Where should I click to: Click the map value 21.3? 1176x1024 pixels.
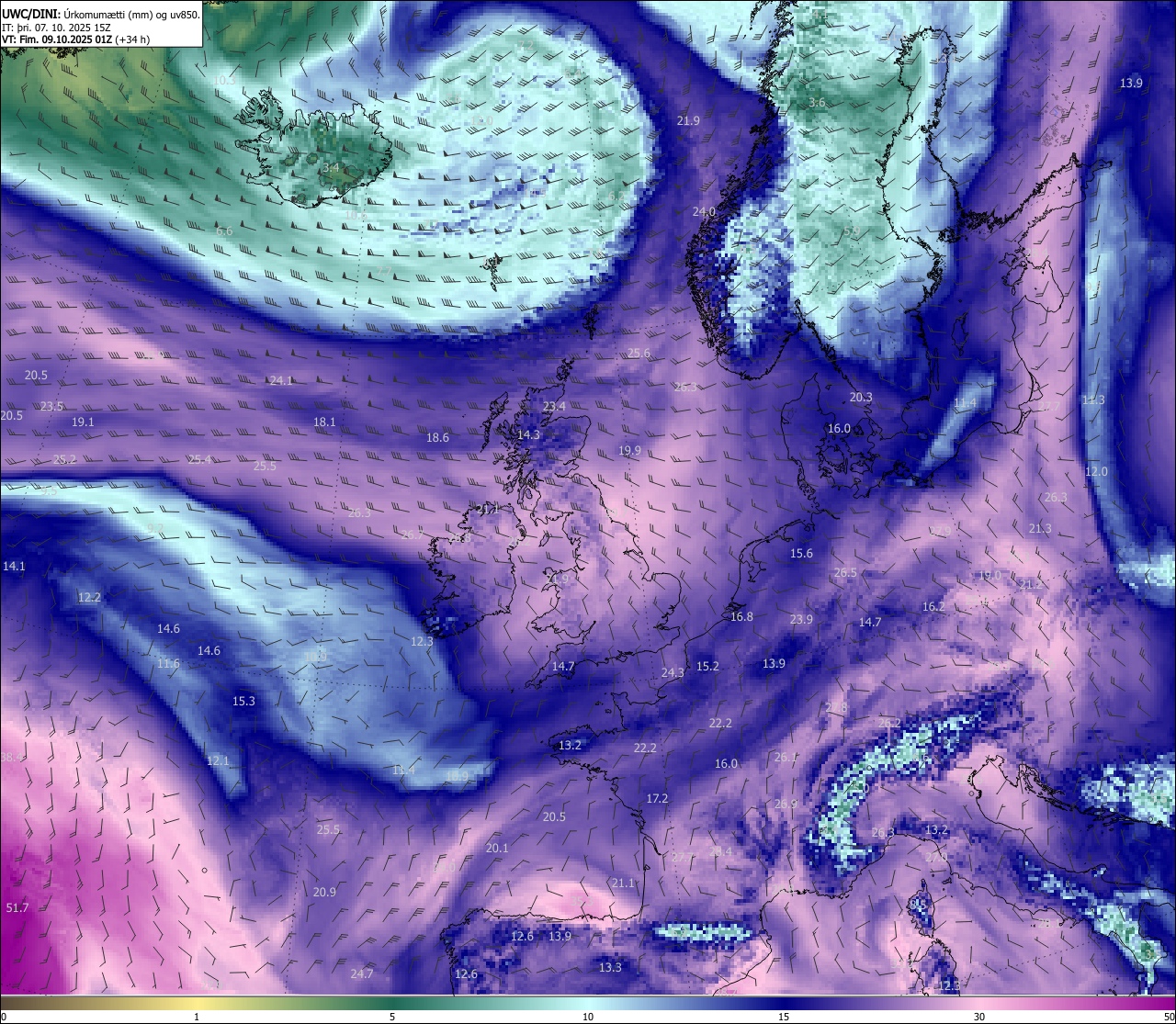[1040, 528]
